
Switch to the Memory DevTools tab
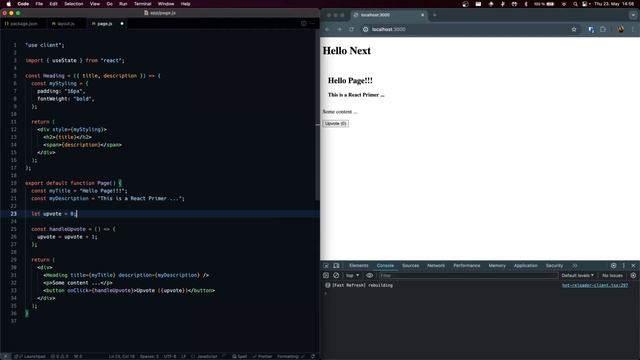point(497,266)
